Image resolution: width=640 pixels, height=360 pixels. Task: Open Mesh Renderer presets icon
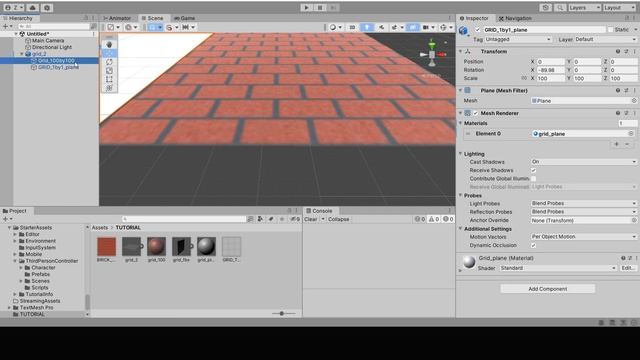(626, 113)
